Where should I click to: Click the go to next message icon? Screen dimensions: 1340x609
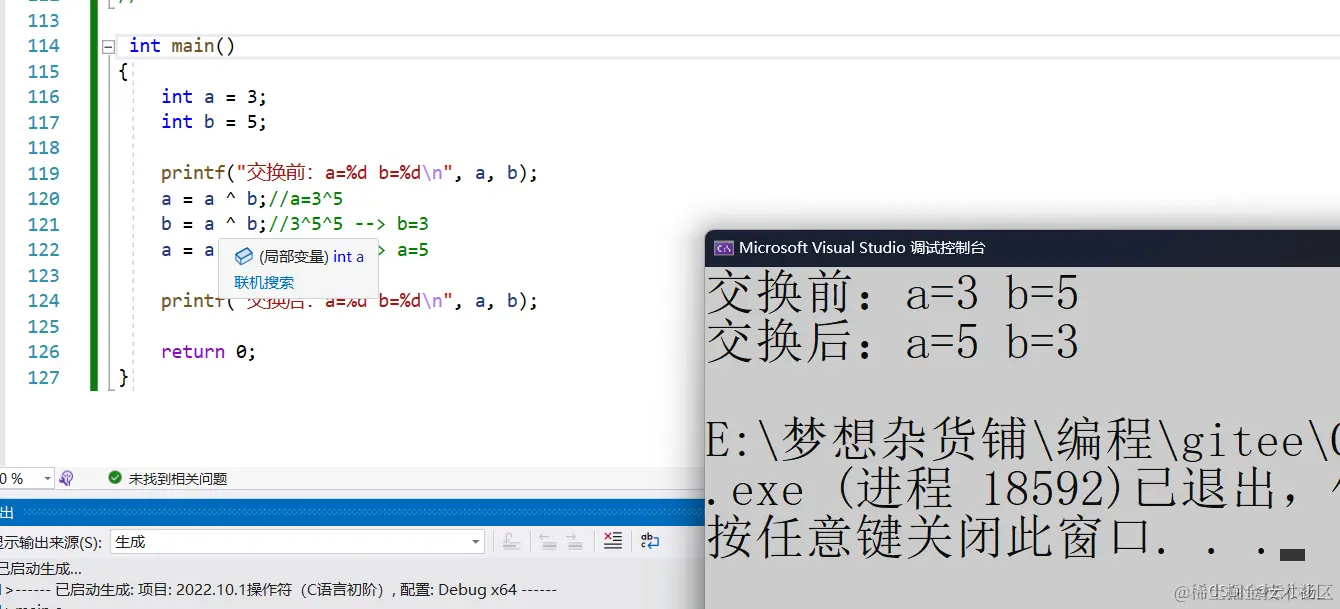[574, 541]
